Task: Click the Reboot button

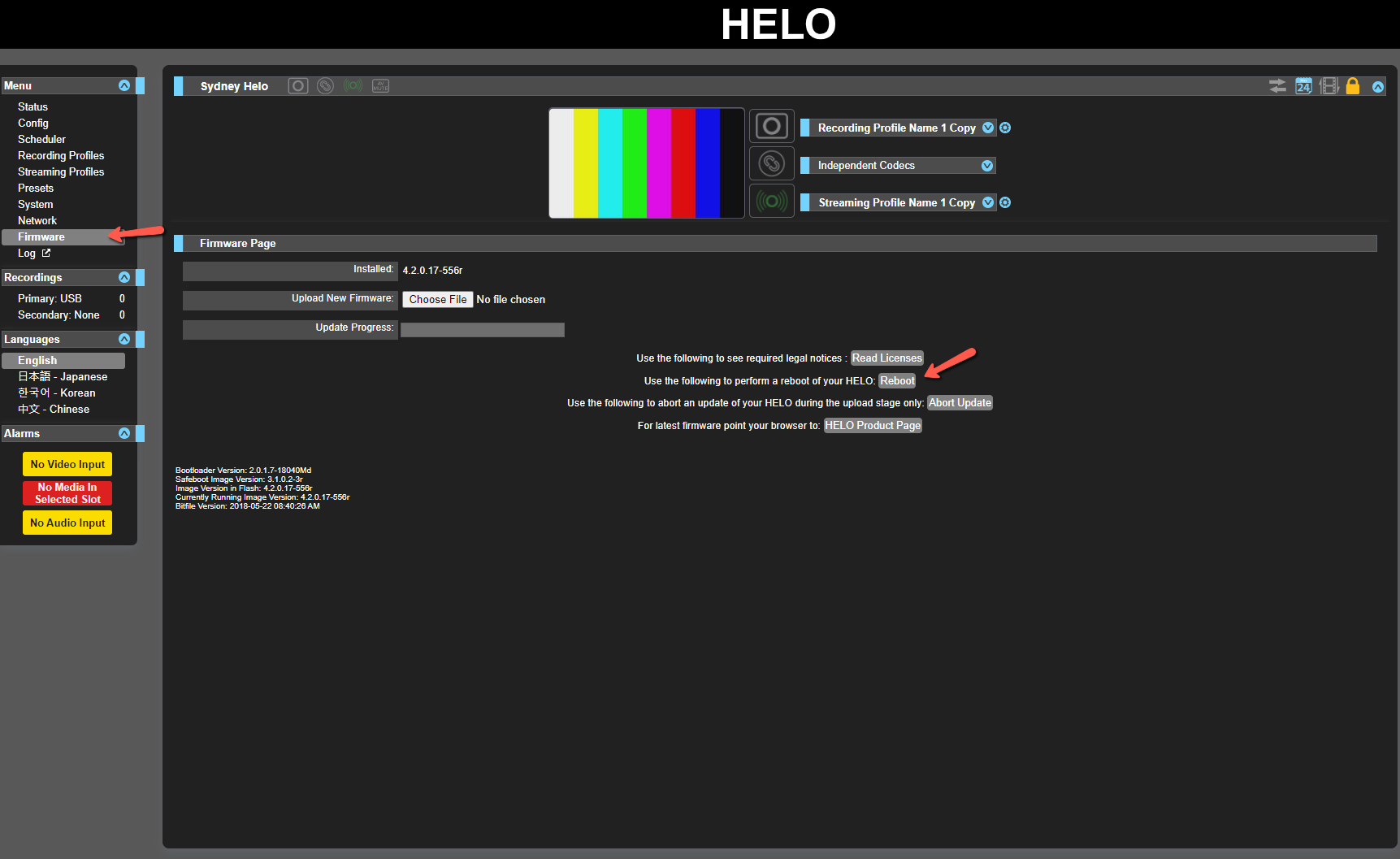Action: (x=897, y=380)
